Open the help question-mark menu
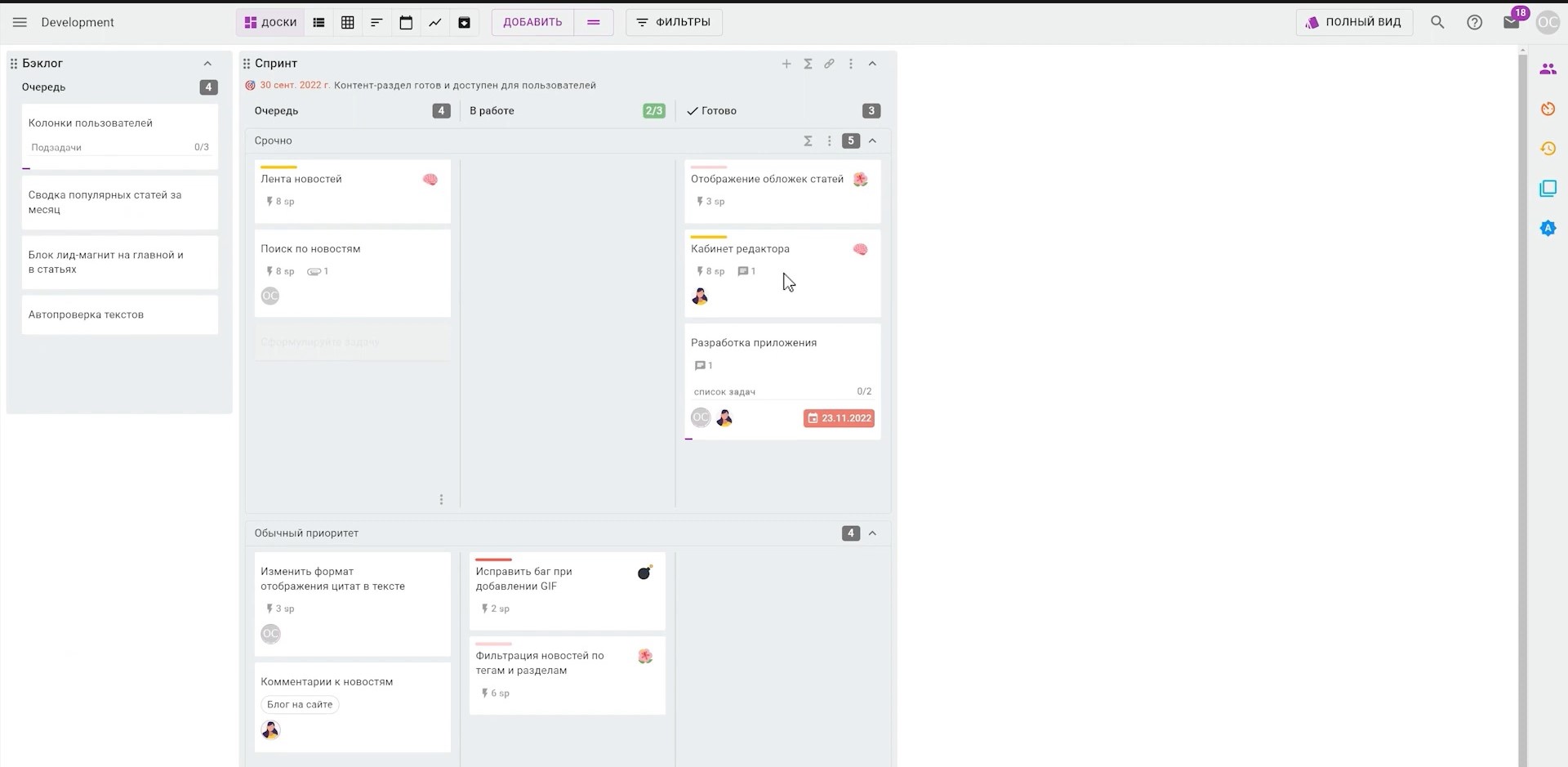 click(x=1474, y=22)
